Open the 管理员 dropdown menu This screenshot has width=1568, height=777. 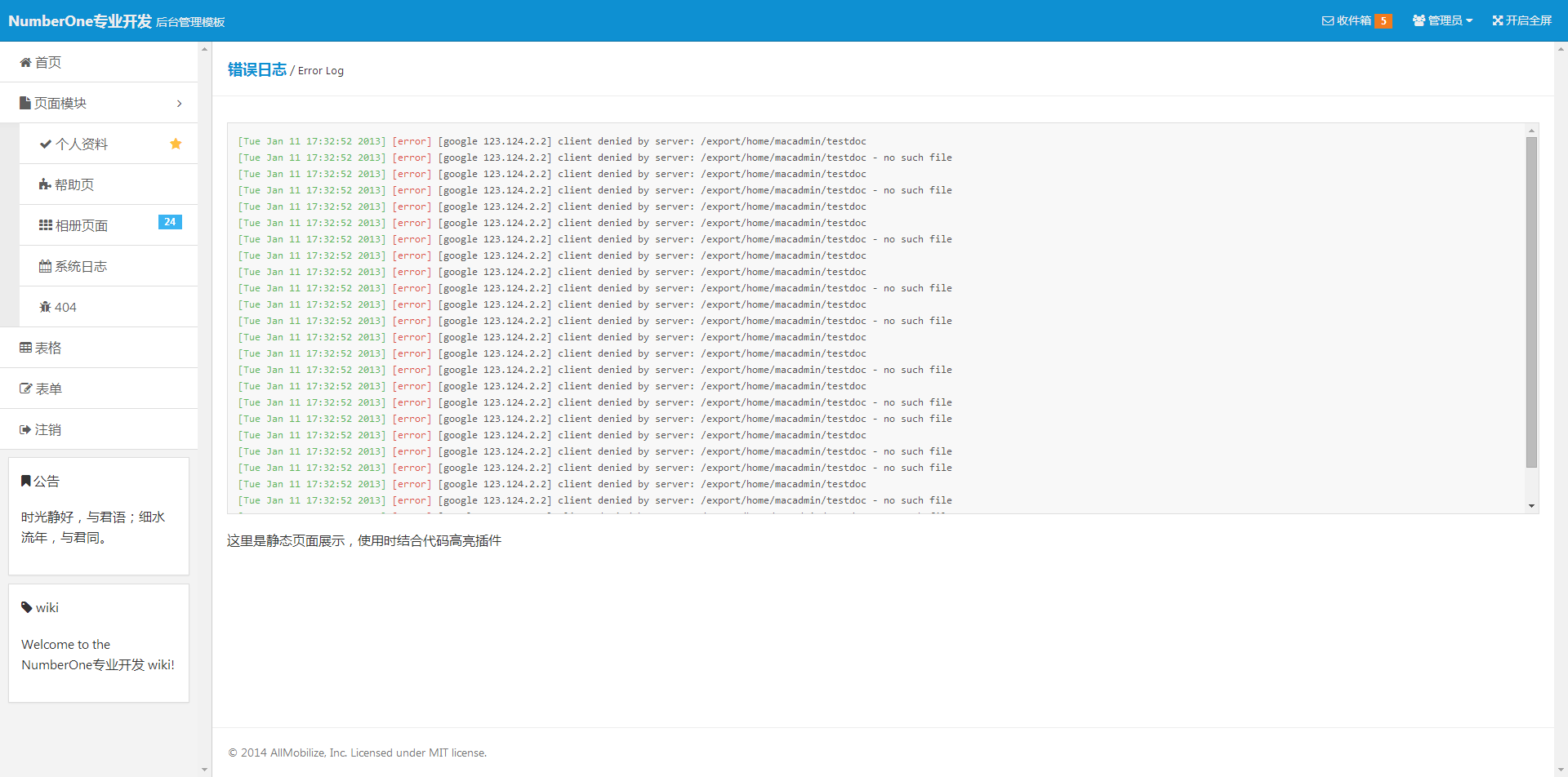(1442, 20)
